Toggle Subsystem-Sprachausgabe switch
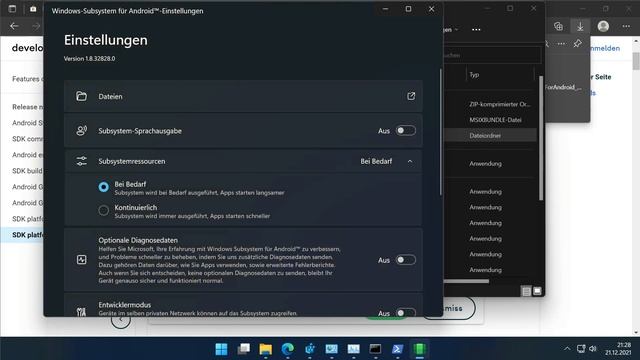The height and width of the screenshot is (360, 640). tap(405, 131)
